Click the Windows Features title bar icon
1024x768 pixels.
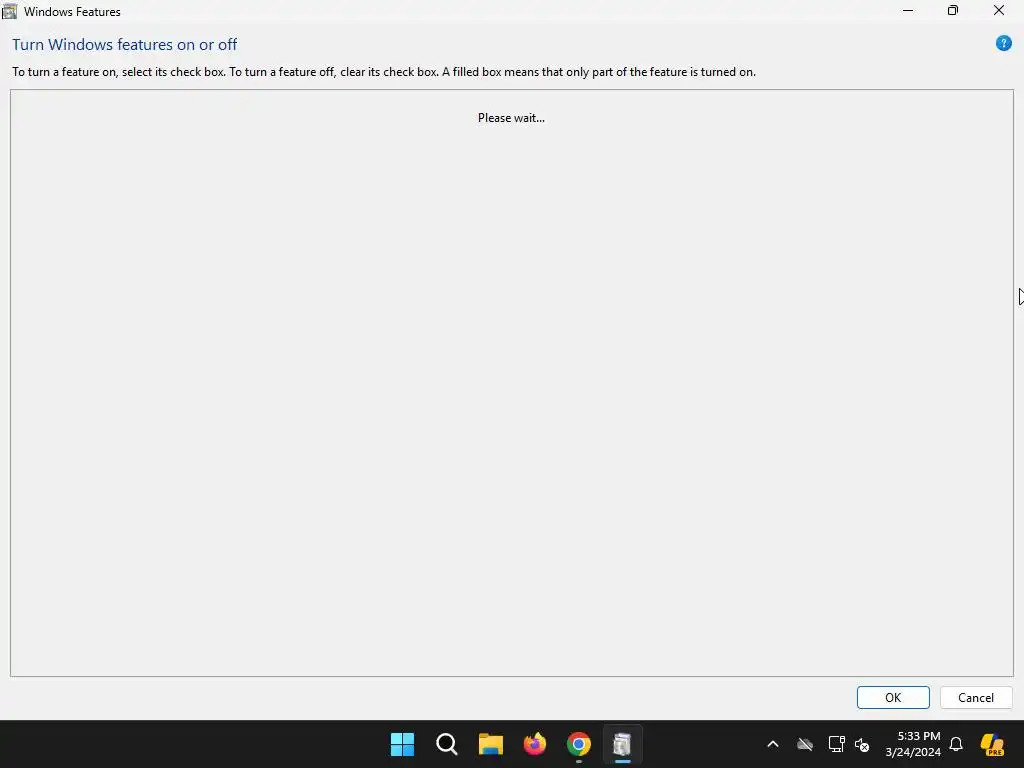(x=9, y=11)
